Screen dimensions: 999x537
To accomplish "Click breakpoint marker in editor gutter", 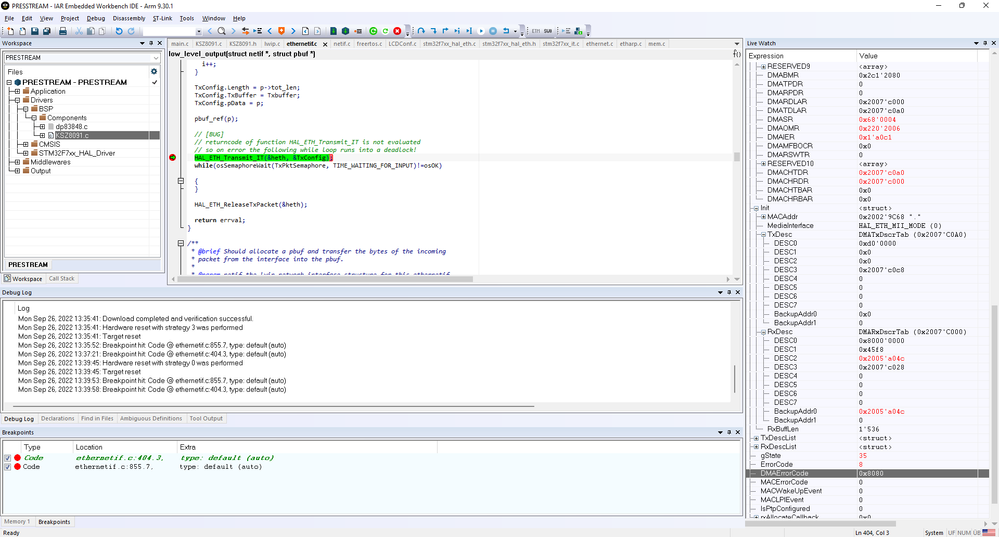I will click(172, 157).
